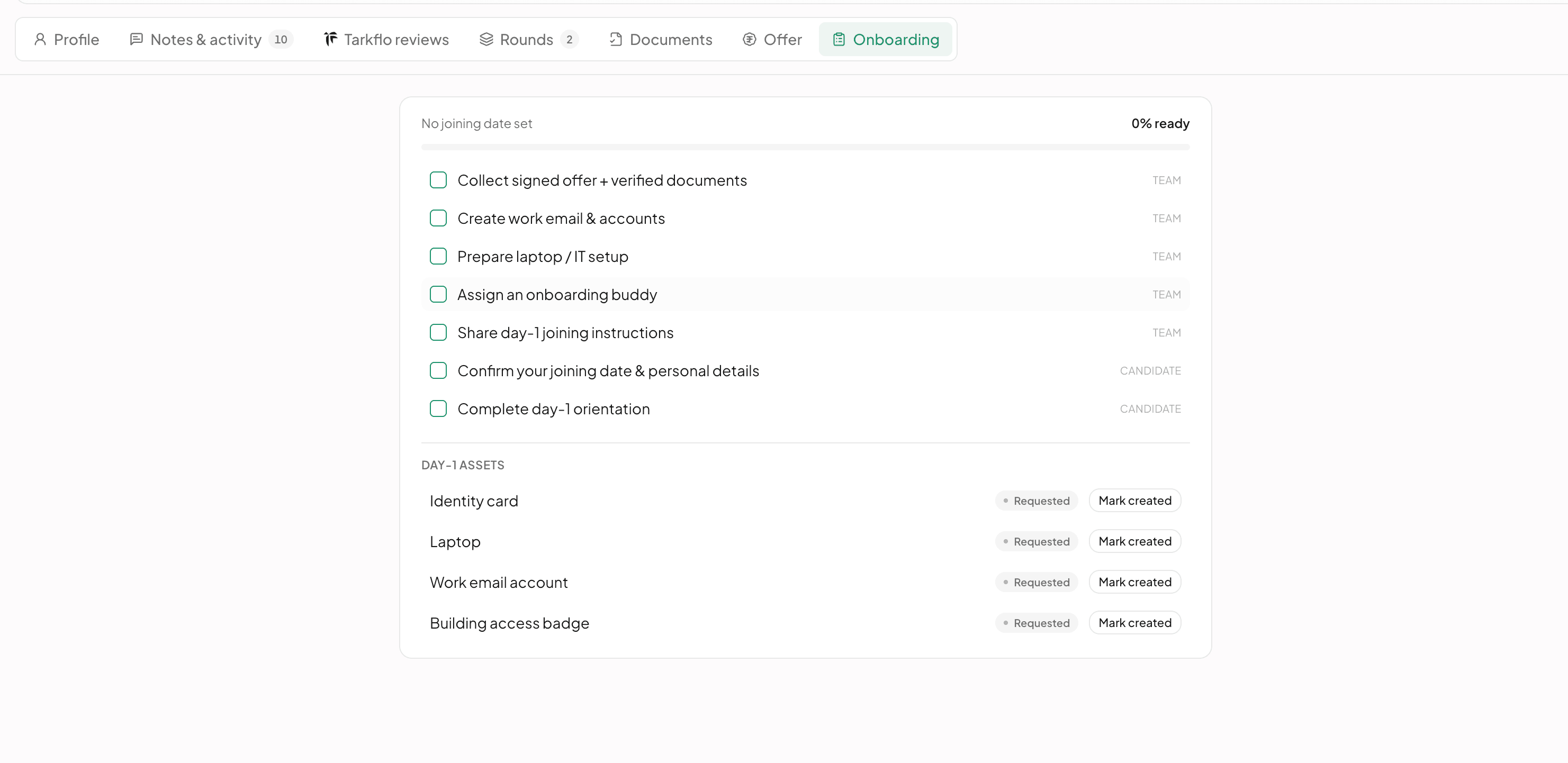Click the Documents file icon
The height and width of the screenshot is (763, 1568).
615,40
